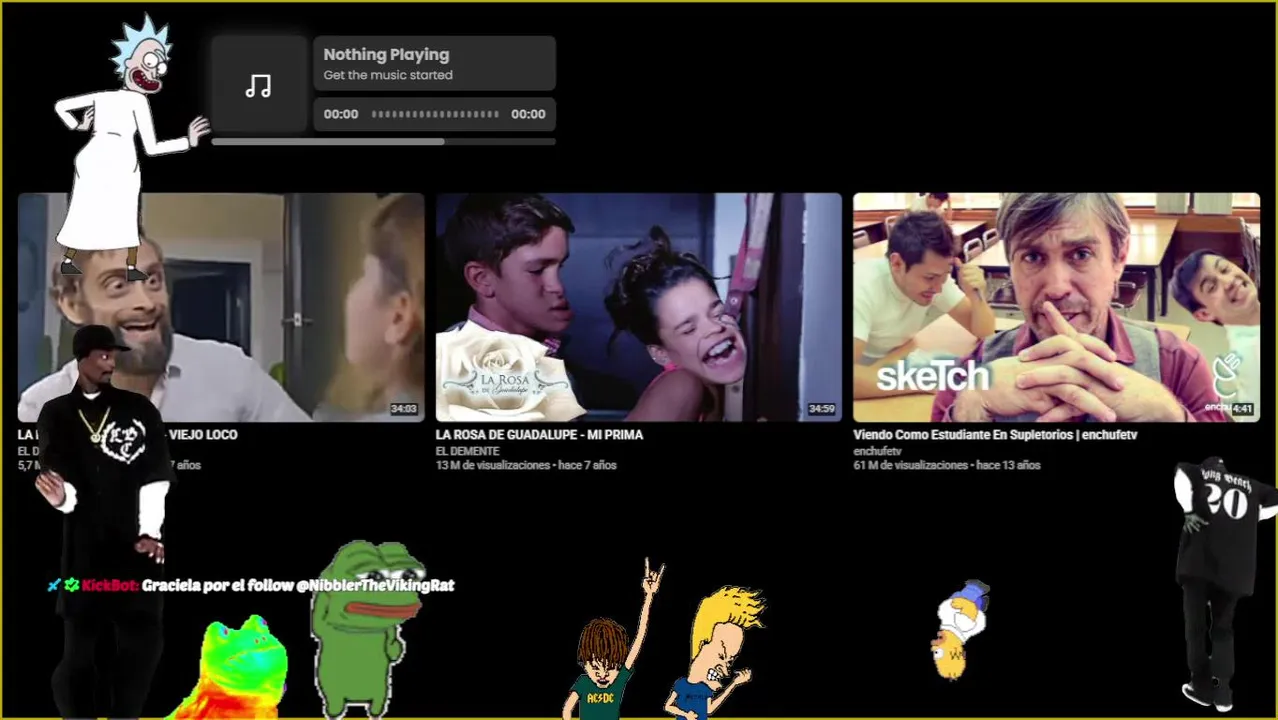Click the 34:59 duration badge
The width and height of the screenshot is (1278, 720).
point(821,409)
